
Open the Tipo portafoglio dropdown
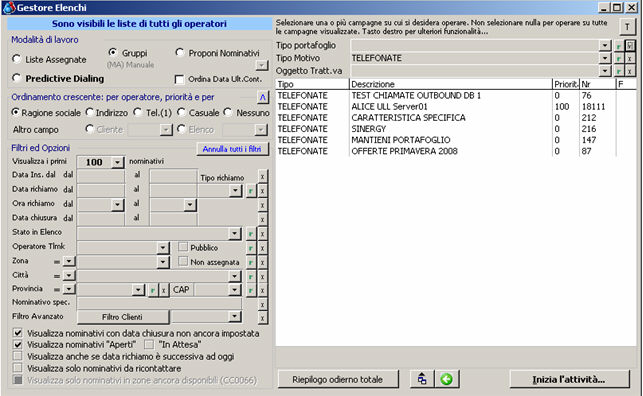pyautogui.click(x=605, y=46)
